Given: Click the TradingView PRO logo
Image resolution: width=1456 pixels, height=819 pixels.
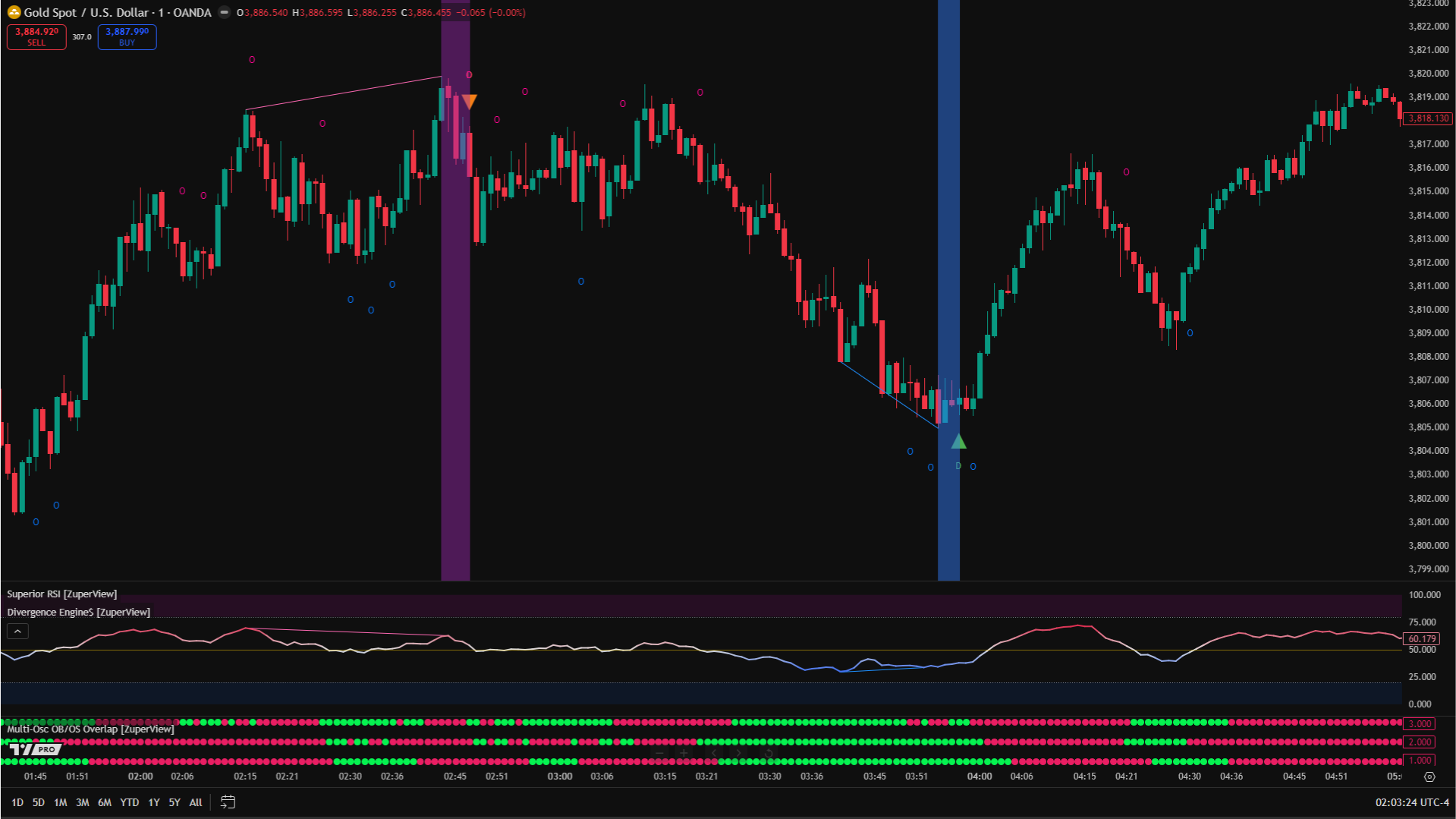Looking at the screenshot, I should tap(35, 749).
